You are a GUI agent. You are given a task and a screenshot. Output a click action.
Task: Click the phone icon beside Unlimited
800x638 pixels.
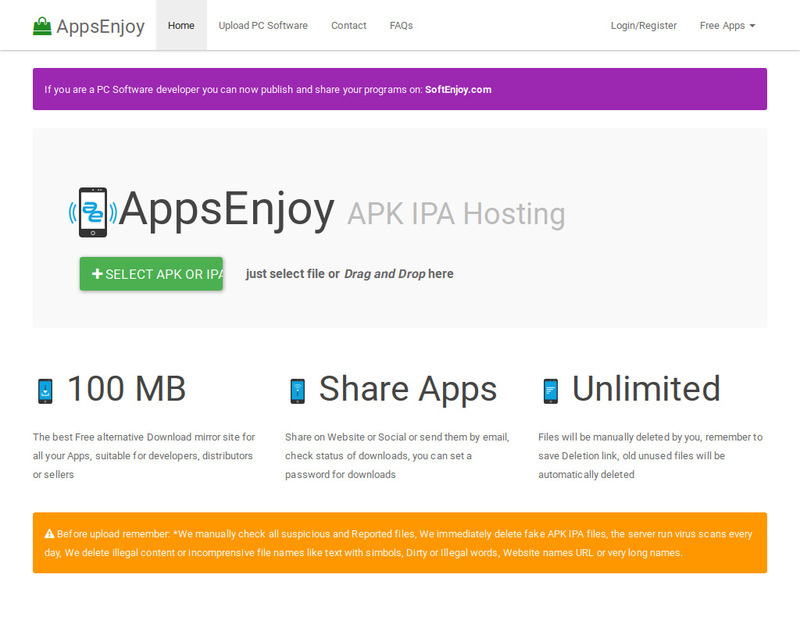coord(551,391)
